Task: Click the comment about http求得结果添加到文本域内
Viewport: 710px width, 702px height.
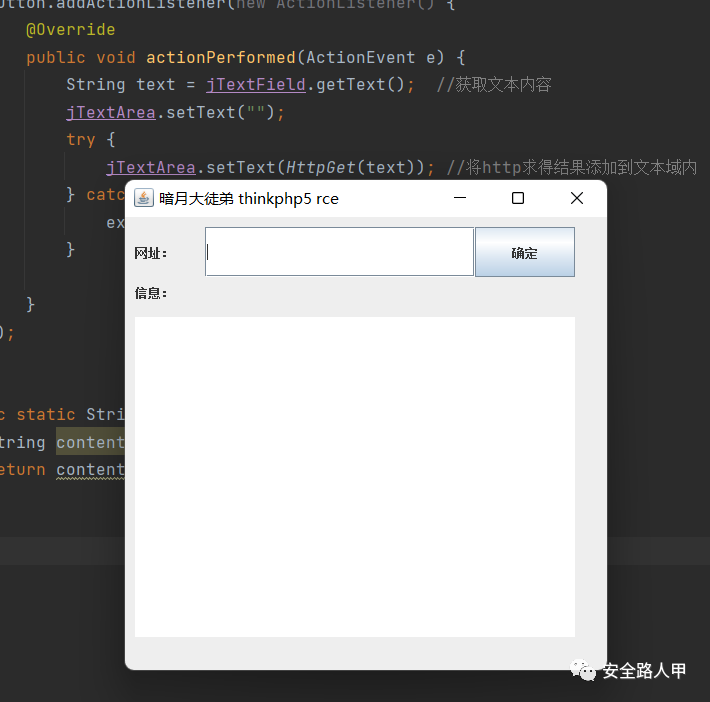Action: click(571, 168)
